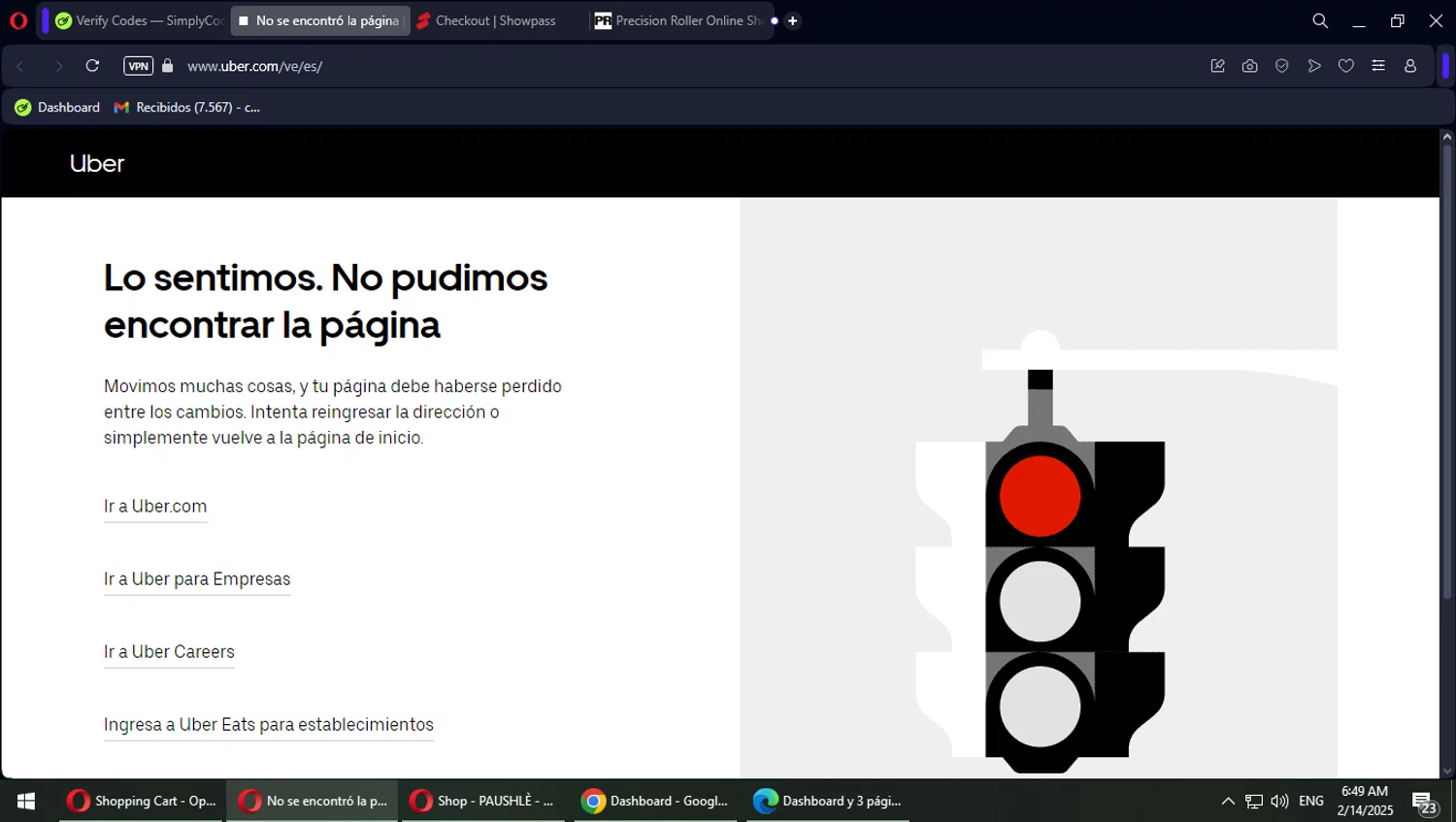The height and width of the screenshot is (822, 1456).
Task: Open the profile account icon
Action: [x=1410, y=66]
